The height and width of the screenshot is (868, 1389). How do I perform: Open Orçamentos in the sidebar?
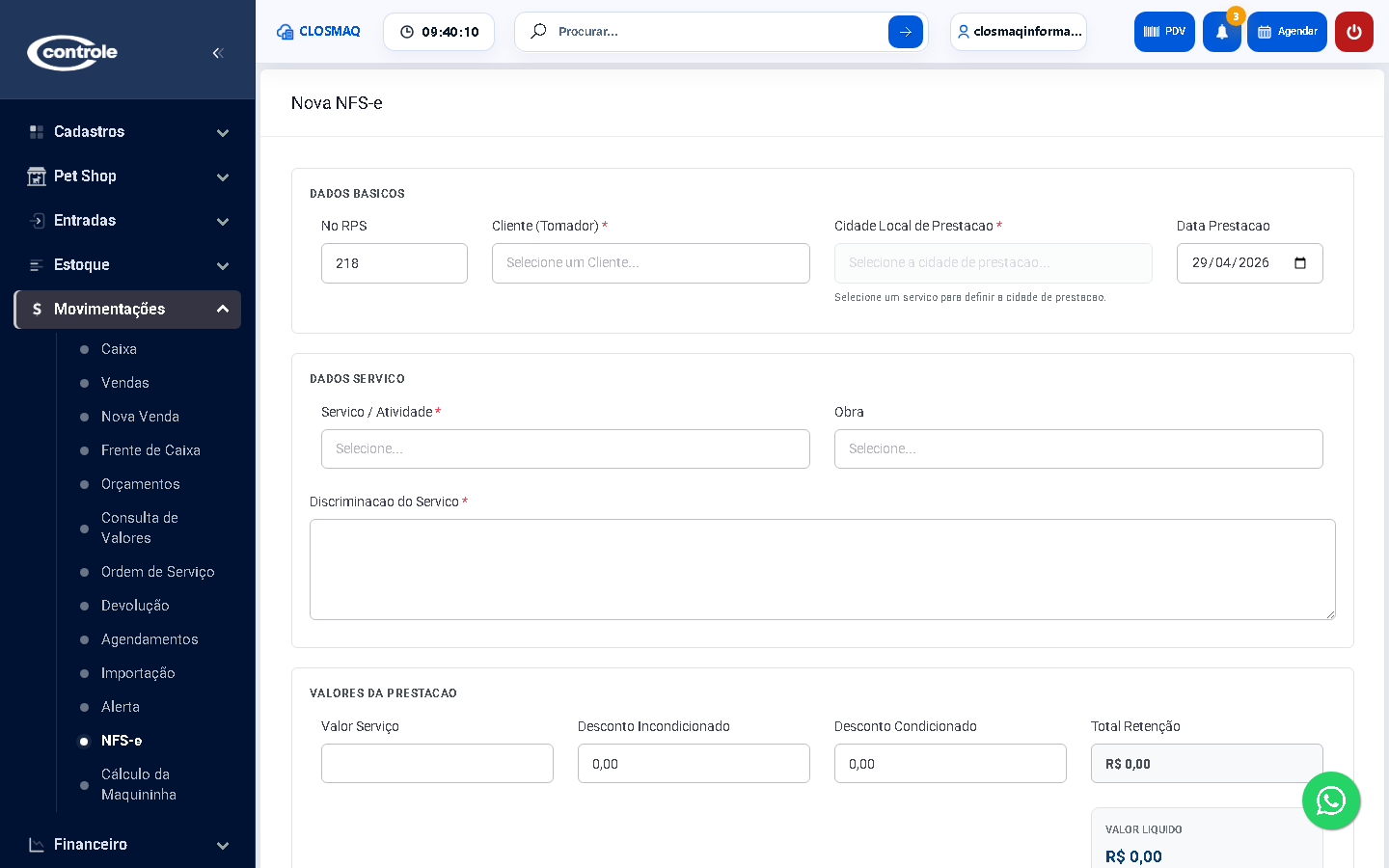pyautogui.click(x=141, y=484)
